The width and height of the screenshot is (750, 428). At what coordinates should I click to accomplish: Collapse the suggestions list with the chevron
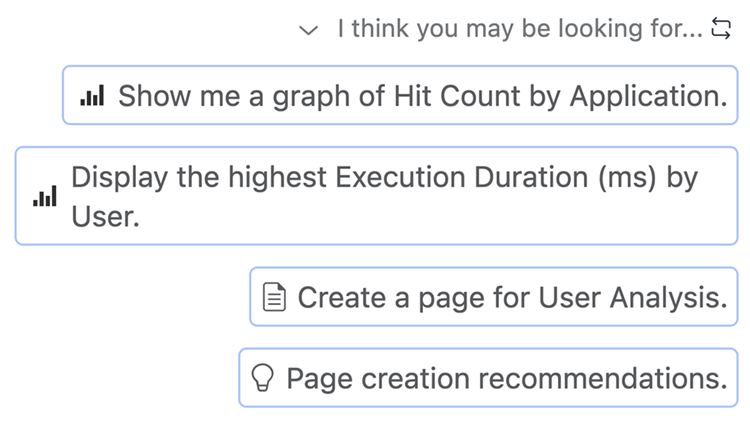click(x=308, y=31)
